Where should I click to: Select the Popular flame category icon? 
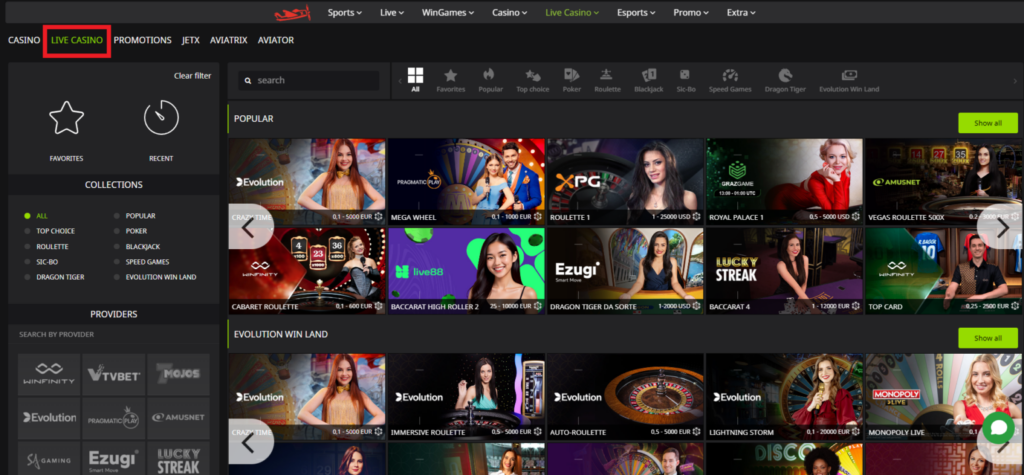coord(490,75)
